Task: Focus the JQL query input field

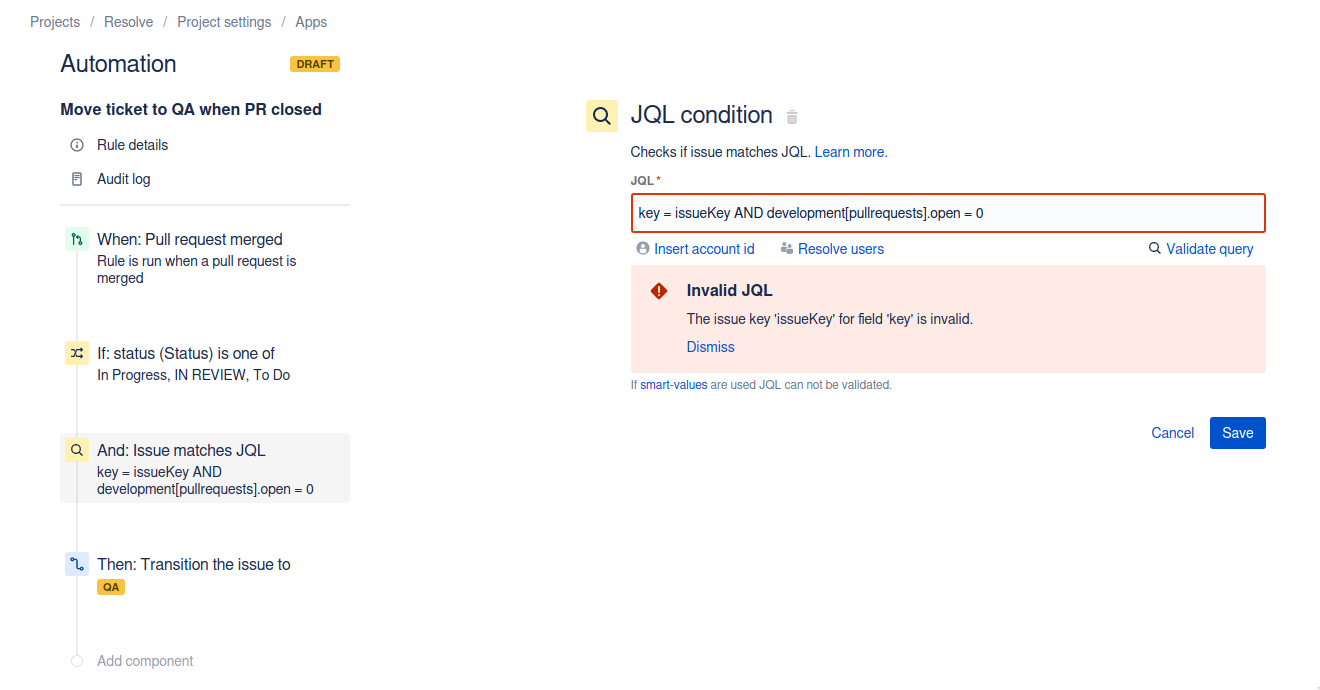Action: click(948, 213)
